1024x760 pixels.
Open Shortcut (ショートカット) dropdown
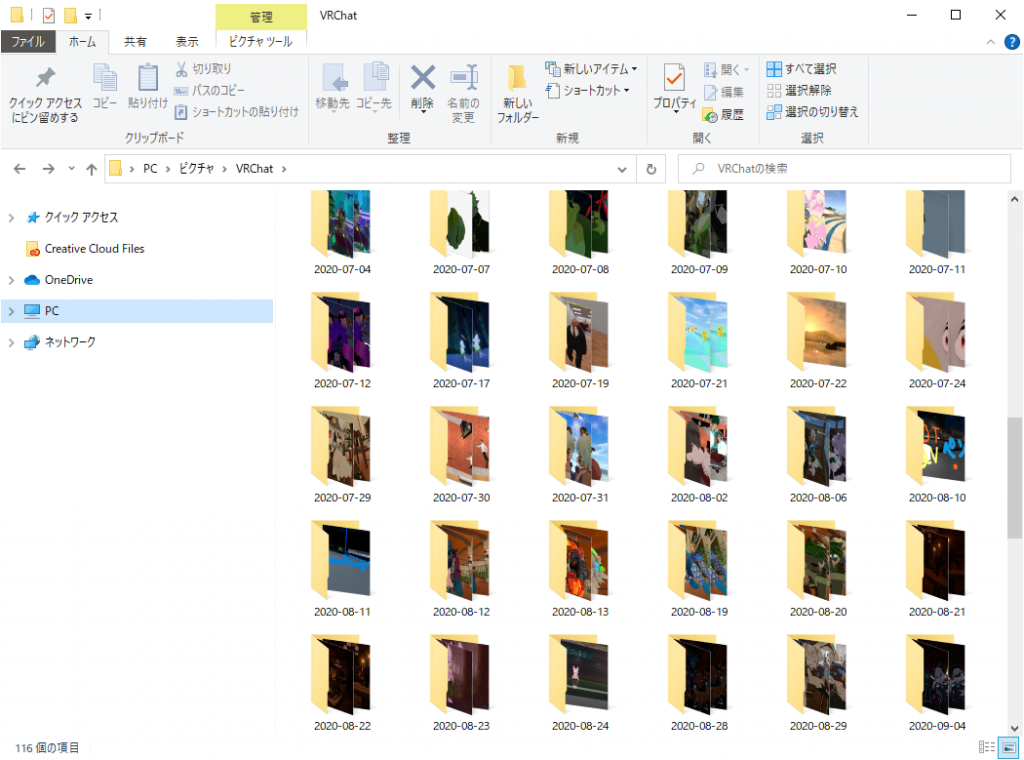(x=587, y=90)
